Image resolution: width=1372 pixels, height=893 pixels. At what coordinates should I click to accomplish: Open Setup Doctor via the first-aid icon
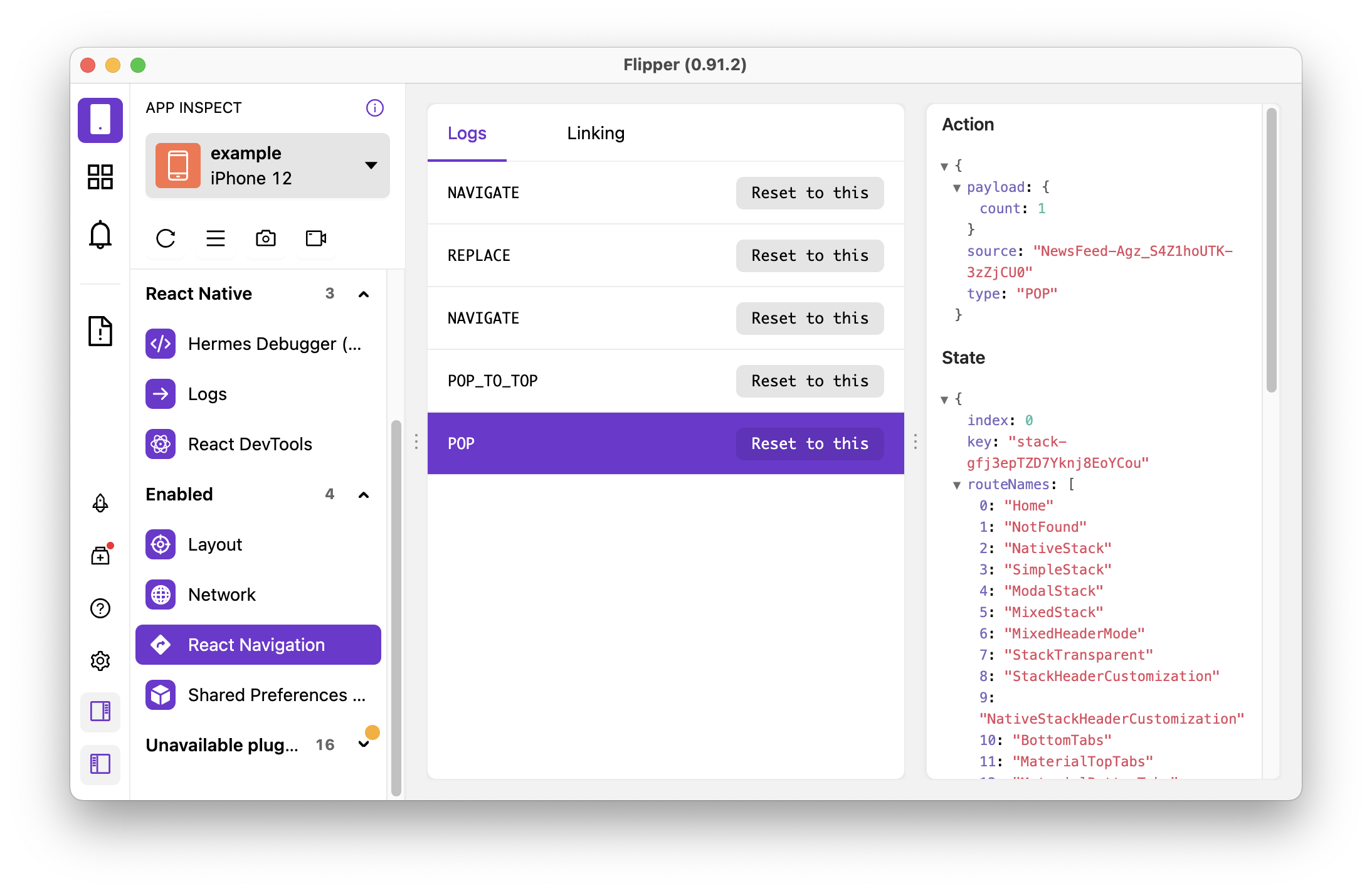tap(100, 554)
